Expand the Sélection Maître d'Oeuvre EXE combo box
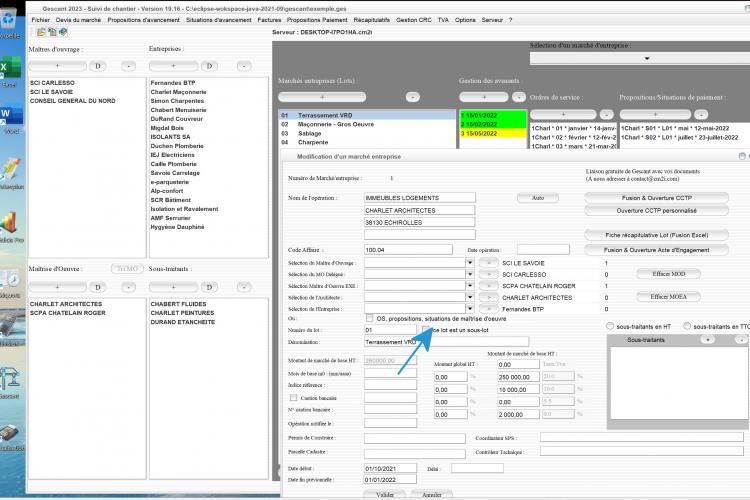750x500 pixels. [x=470, y=286]
